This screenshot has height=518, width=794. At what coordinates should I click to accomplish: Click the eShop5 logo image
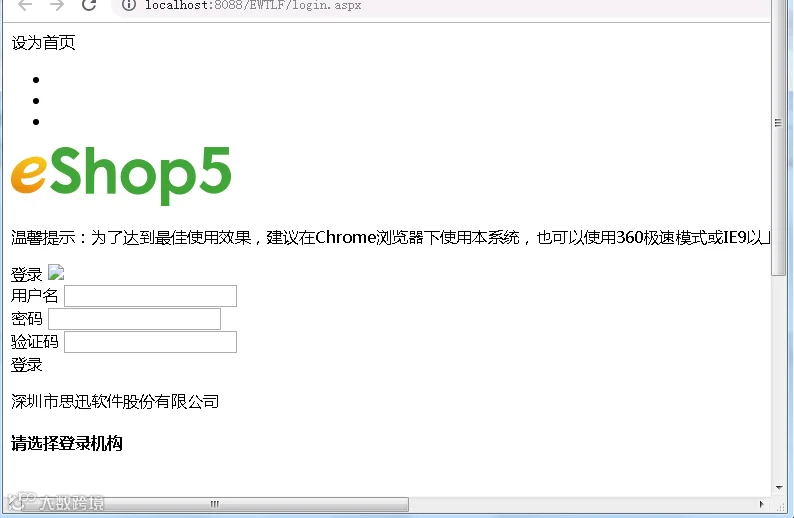click(x=121, y=176)
